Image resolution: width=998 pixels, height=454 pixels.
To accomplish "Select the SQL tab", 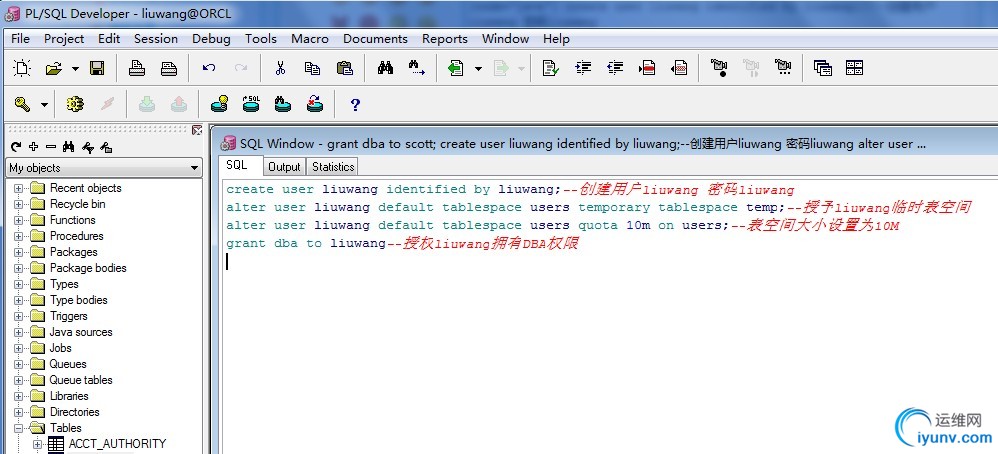I will click(237, 166).
